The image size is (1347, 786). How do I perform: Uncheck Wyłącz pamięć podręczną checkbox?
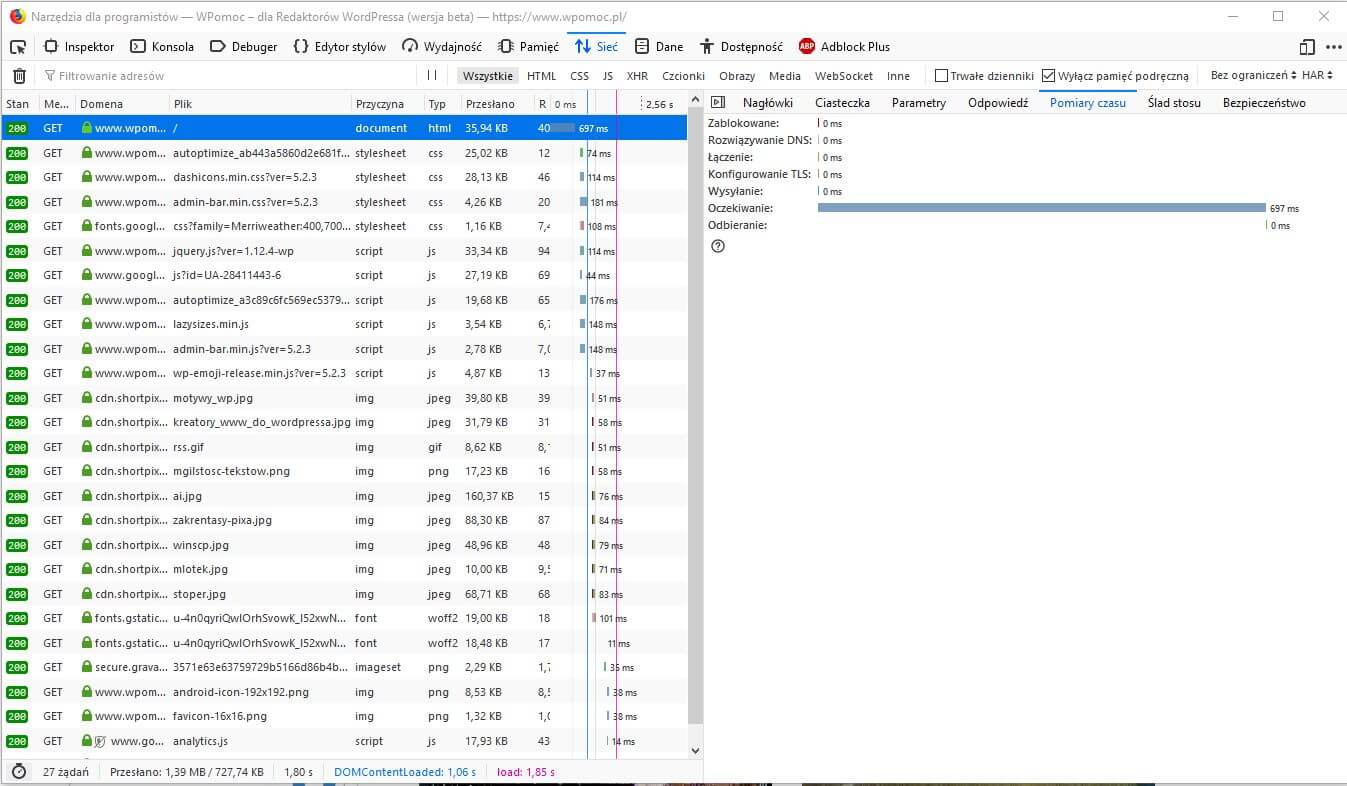pos(1048,76)
